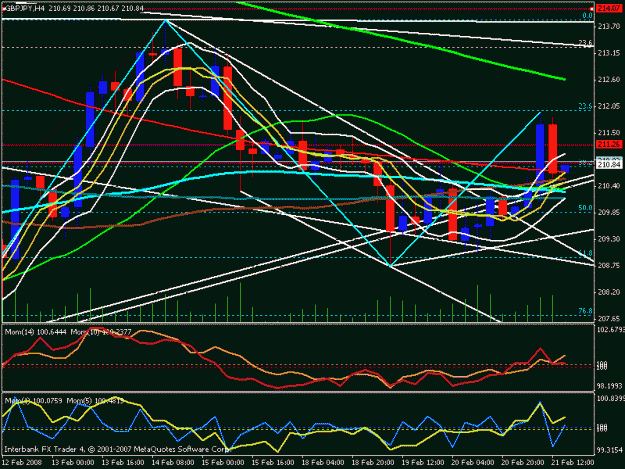
Task: Click the GBPJPY,H4 chart title
Action: click(x=25, y=8)
